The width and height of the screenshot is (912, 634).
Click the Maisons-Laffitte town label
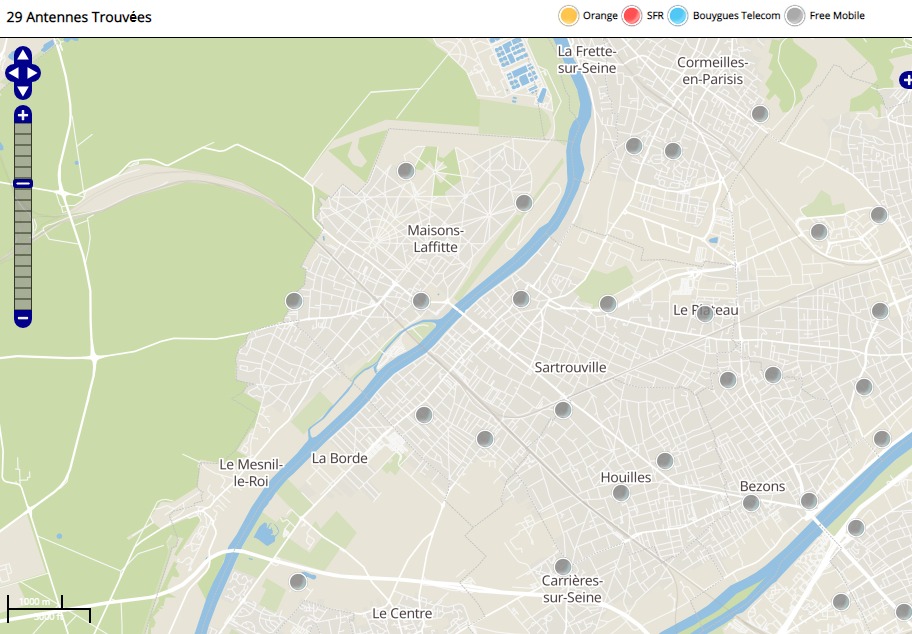tap(435, 238)
